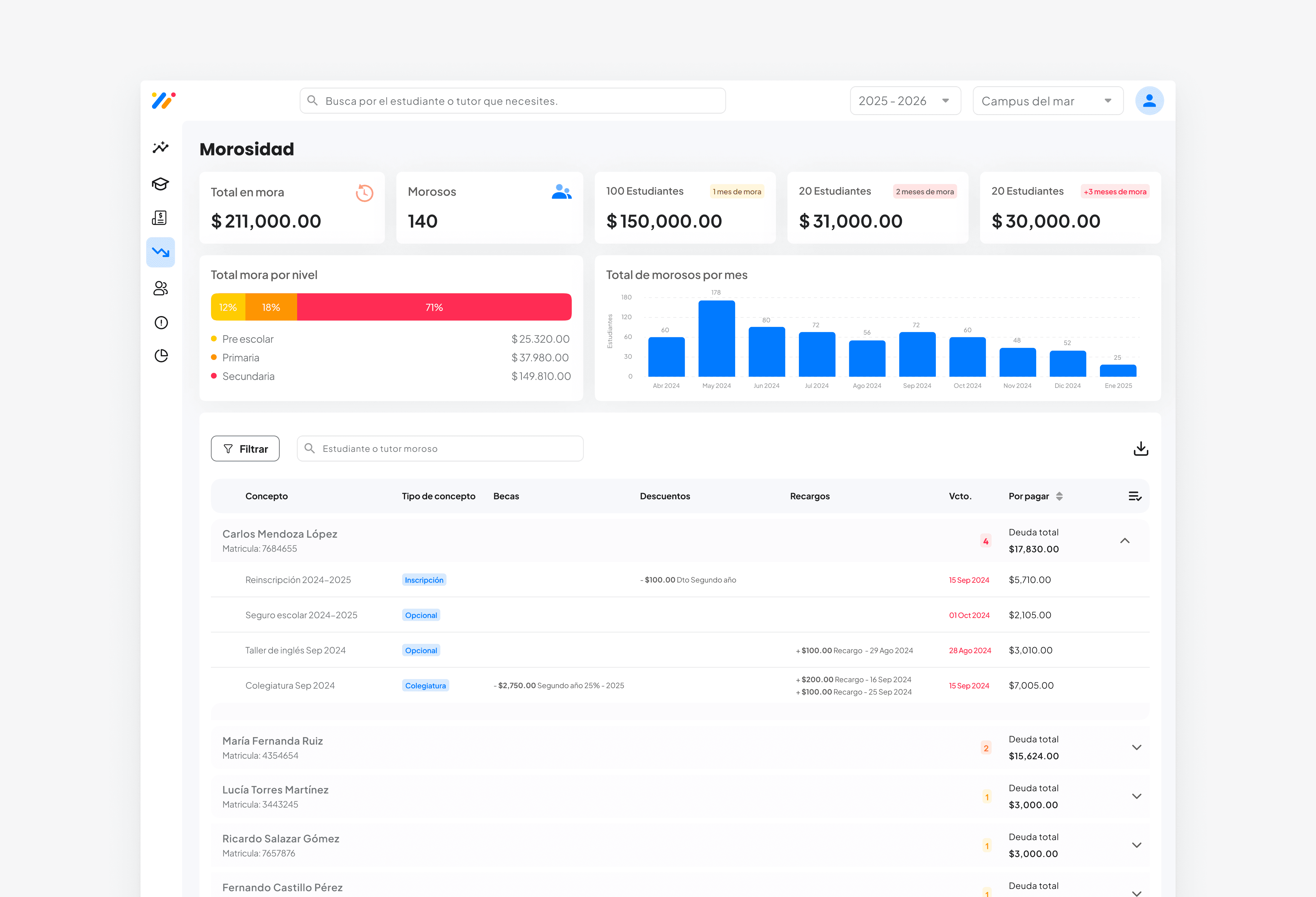Click the Recargos column header
This screenshot has width=1316, height=897.
pyautogui.click(x=810, y=496)
